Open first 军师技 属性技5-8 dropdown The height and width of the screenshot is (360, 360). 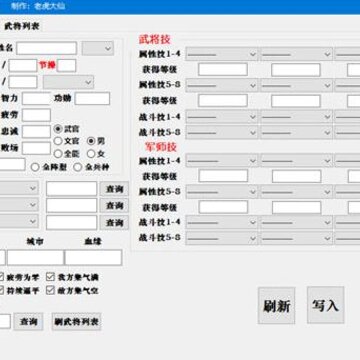tap(222, 192)
